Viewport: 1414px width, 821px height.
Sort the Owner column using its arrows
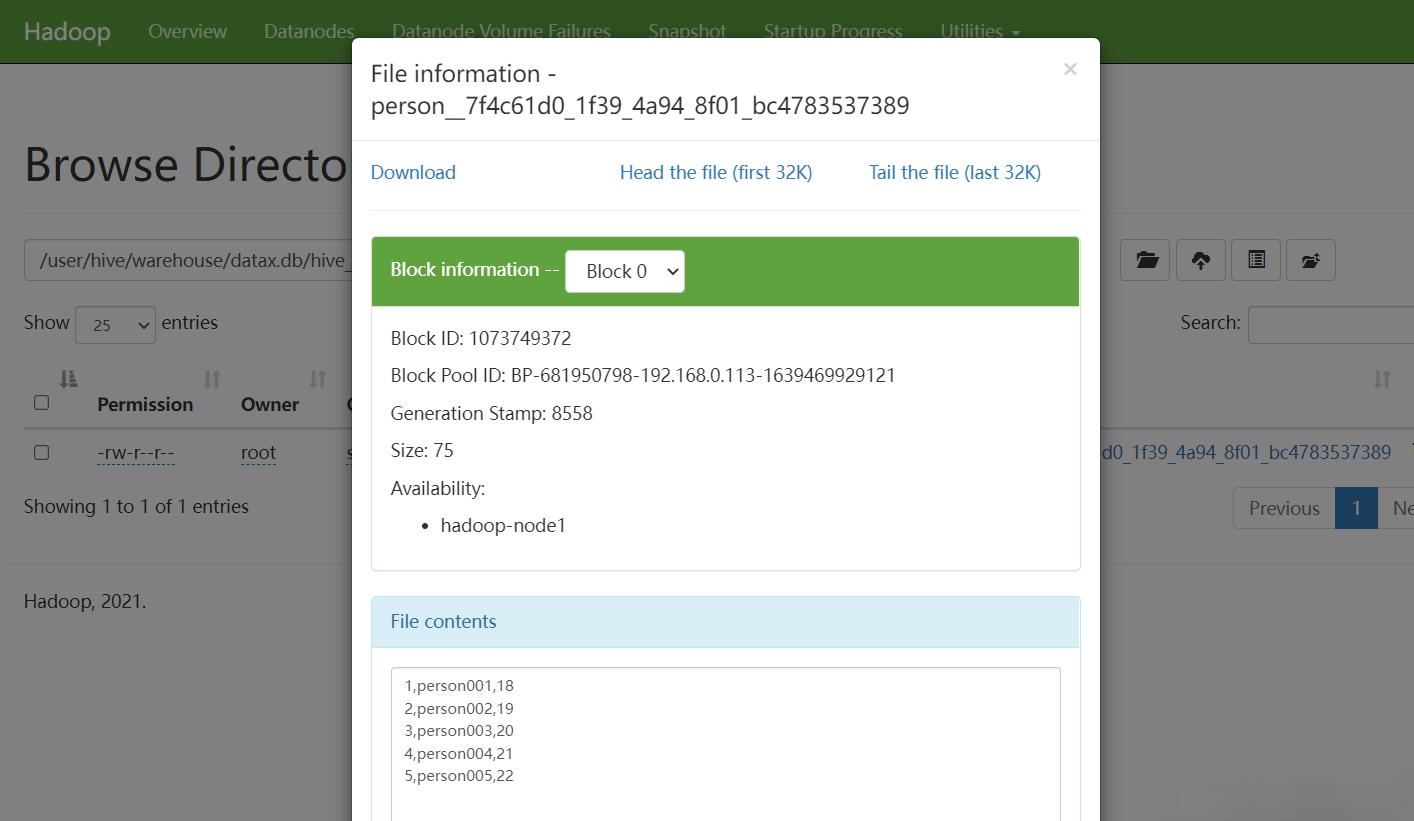(x=317, y=380)
